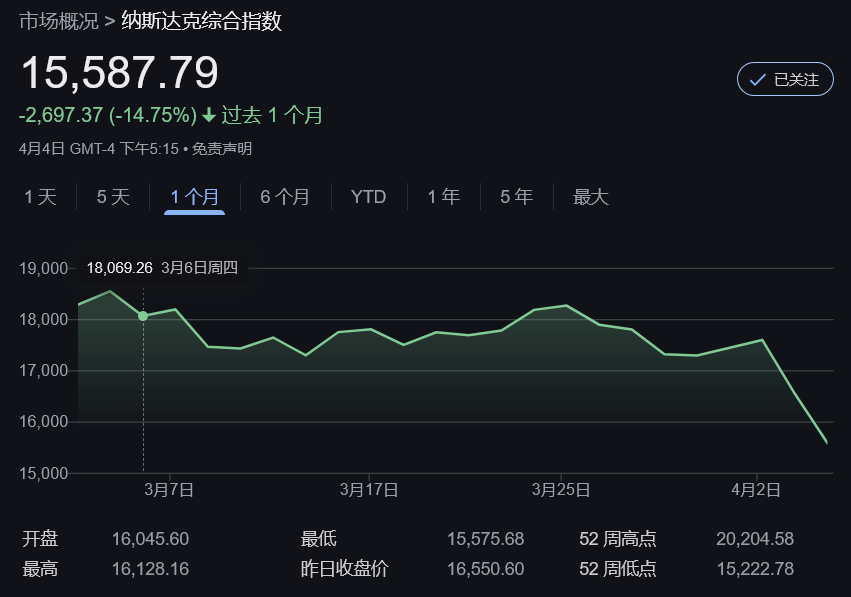Click the 开盘 label
Viewport: 851px width, 597px height.
tap(40, 539)
